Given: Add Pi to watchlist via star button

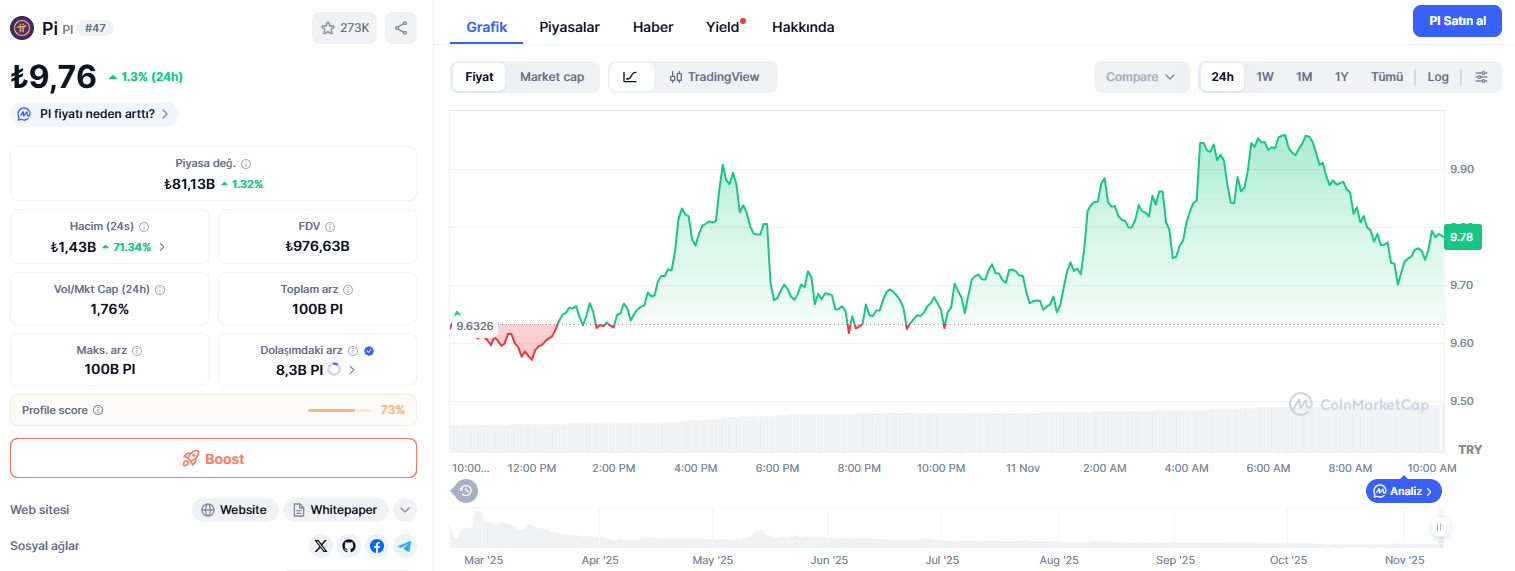Looking at the screenshot, I should (x=344, y=28).
